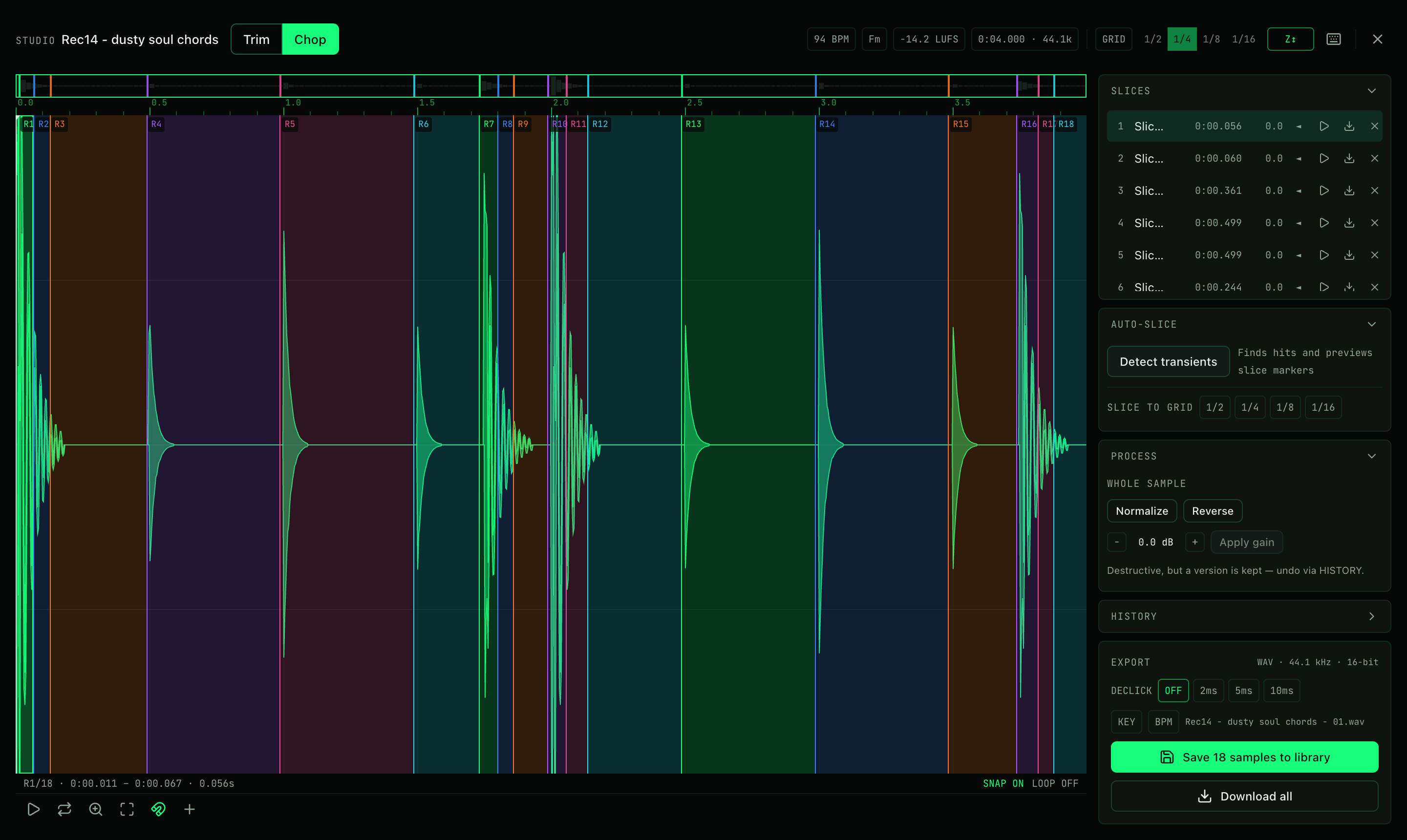The width and height of the screenshot is (1407, 840).
Task: Set declick to OFF
Action: pyautogui.click(x=1173, y=691)
